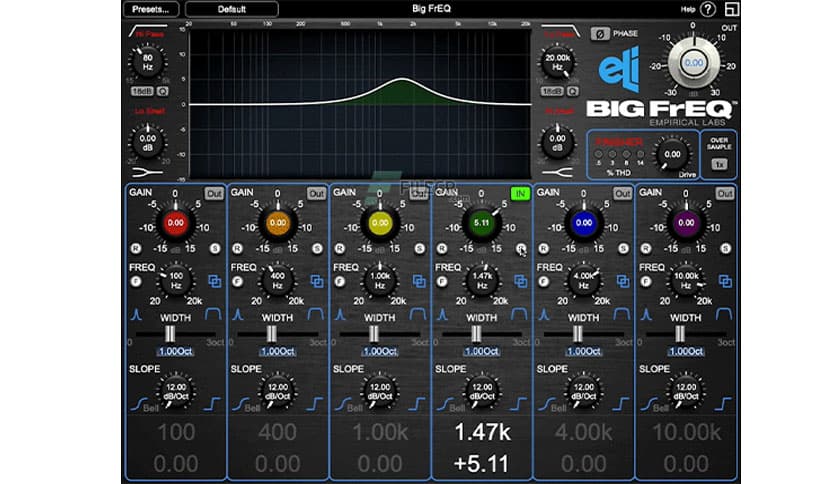836x484 pixels.
Task: Choose low shelf slope shape on 100 Hz band
Action: tap(138, 404)
